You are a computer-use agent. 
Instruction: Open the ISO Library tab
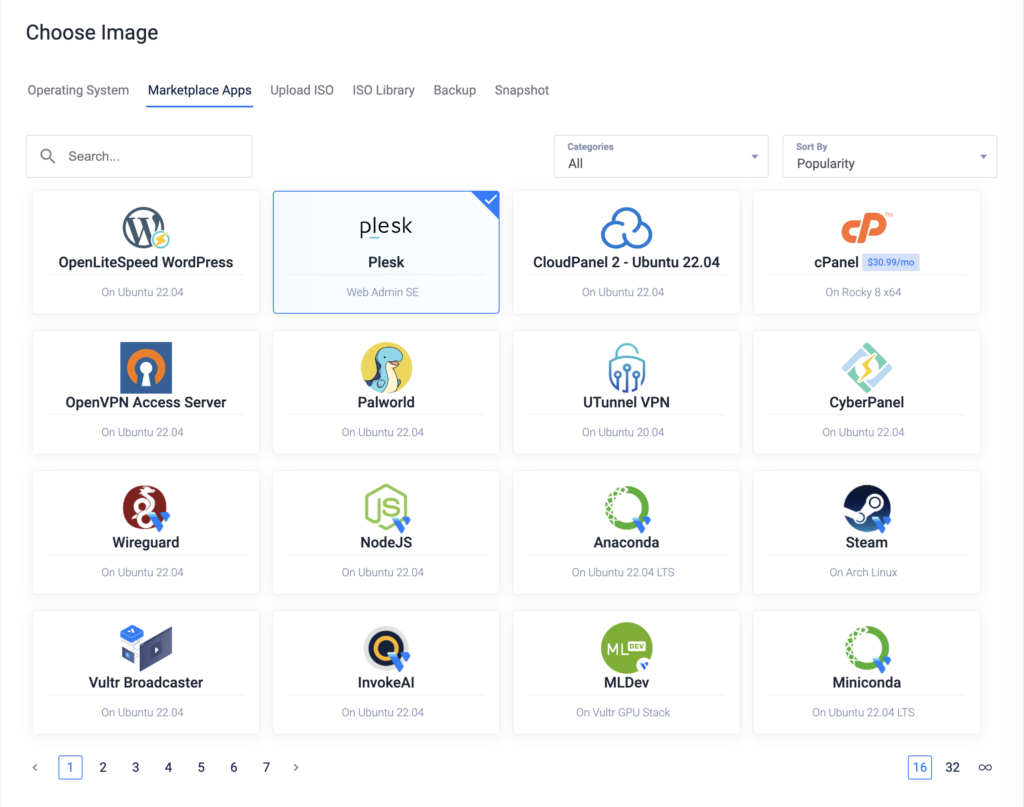coord(383,90)
